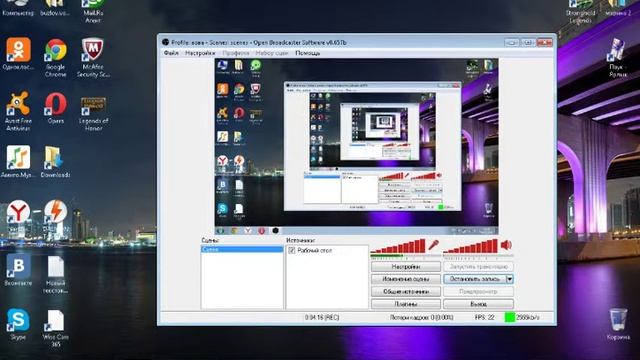This screenshot has height=360, width=640.
Task: Toggle the Рабочий стол source checkbox
Action: 291,250
